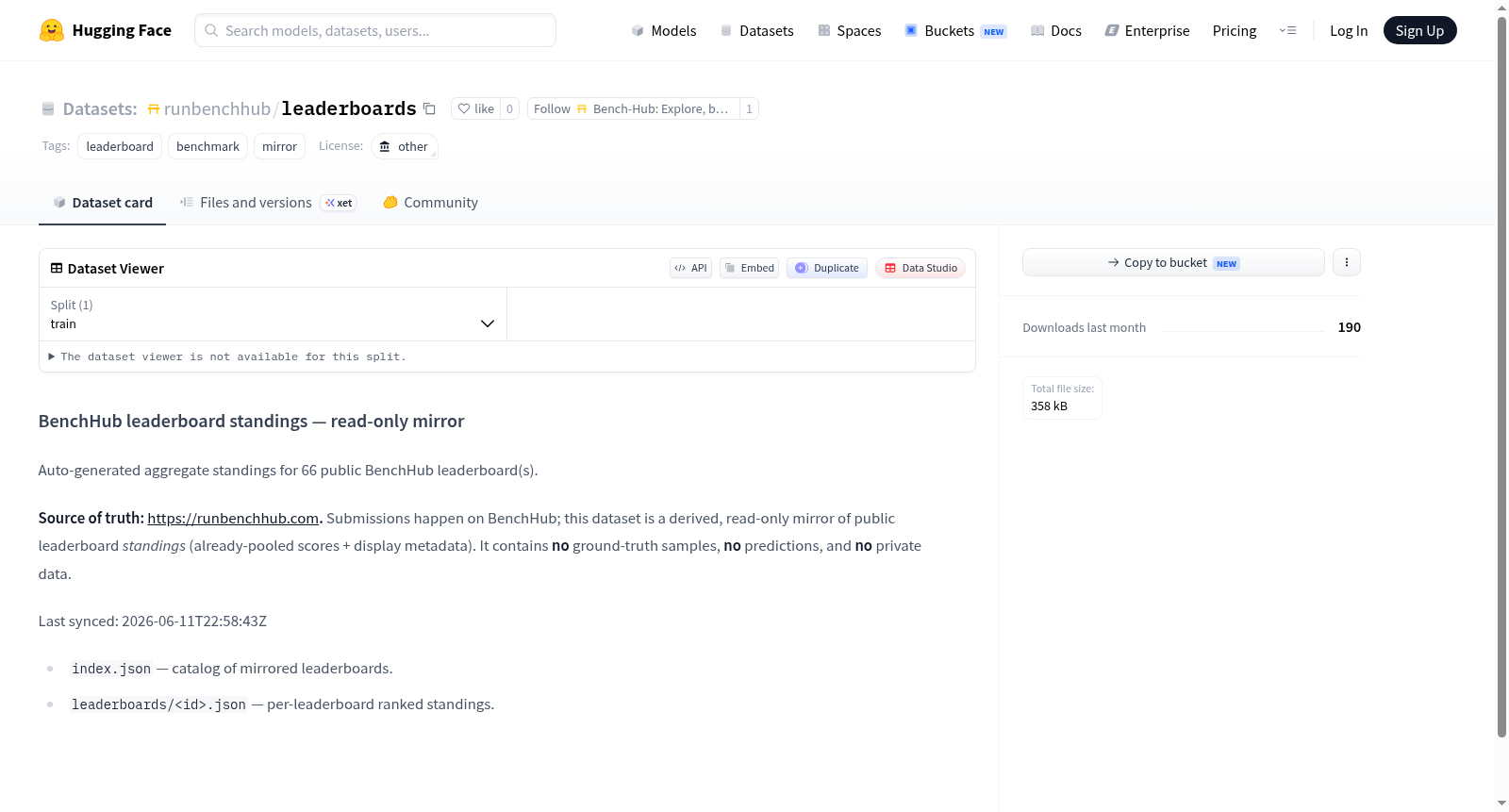1509x812 pixels.
Task: Click Copy to bucket button
Action: 1173,262
